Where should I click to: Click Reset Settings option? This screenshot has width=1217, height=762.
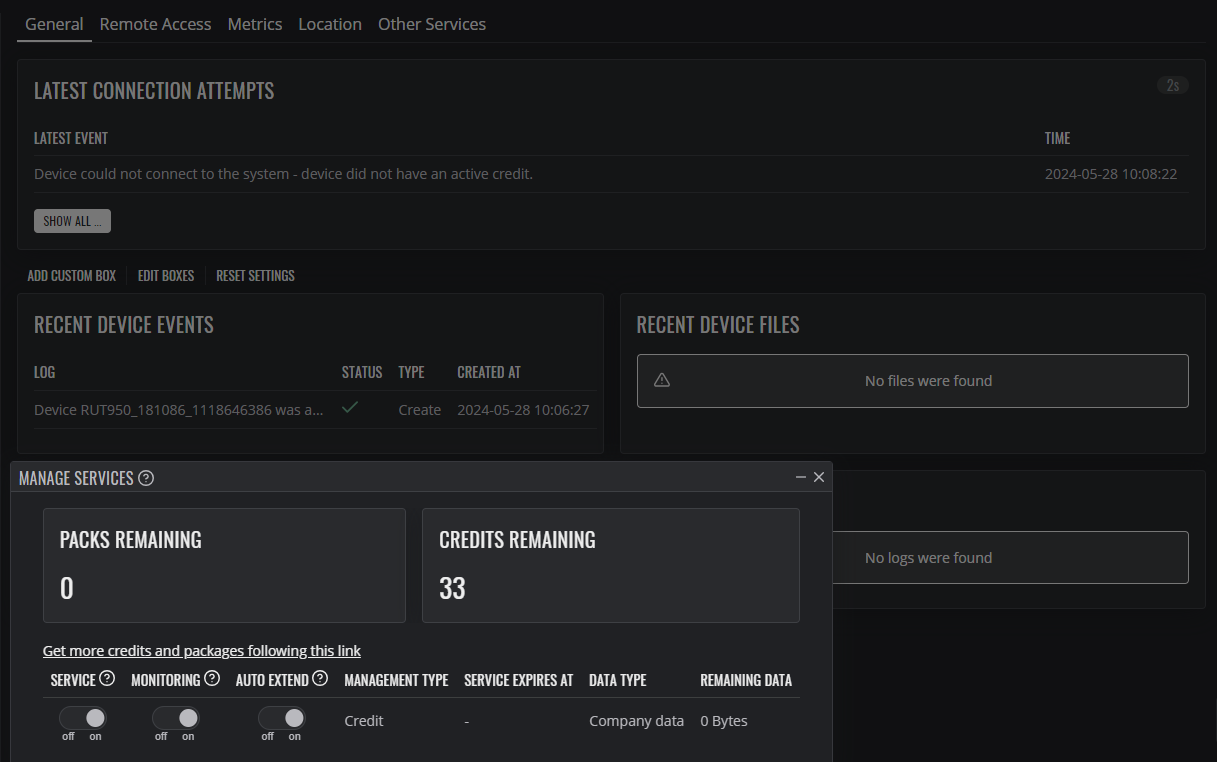click(x=255, y=276)
